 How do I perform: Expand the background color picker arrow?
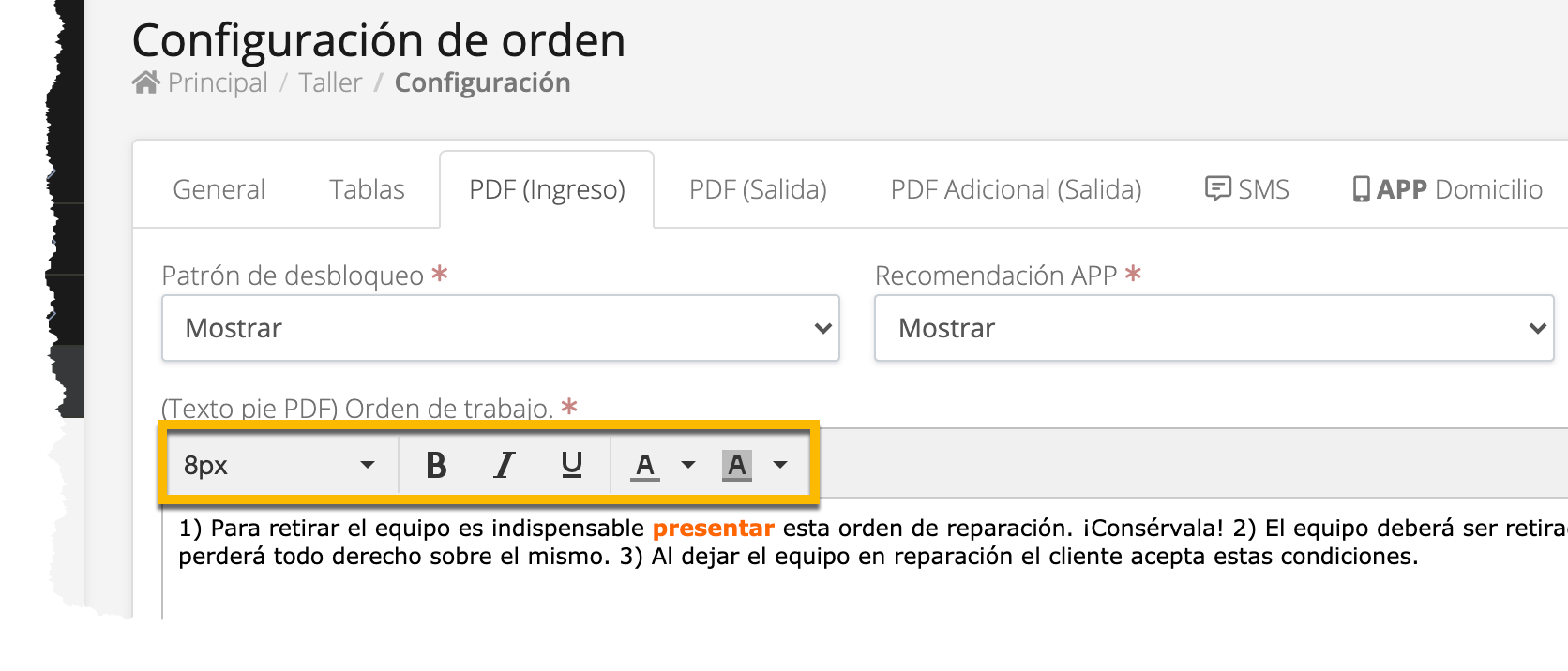click(x=780, y=465)
